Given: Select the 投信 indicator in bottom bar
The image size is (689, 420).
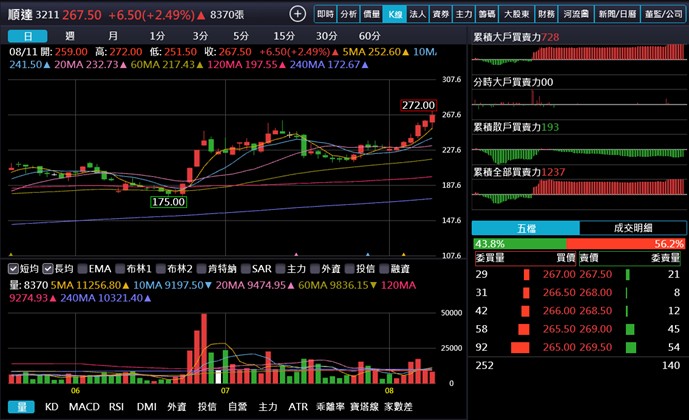Looking at the screenshot, I should (207, 407).
